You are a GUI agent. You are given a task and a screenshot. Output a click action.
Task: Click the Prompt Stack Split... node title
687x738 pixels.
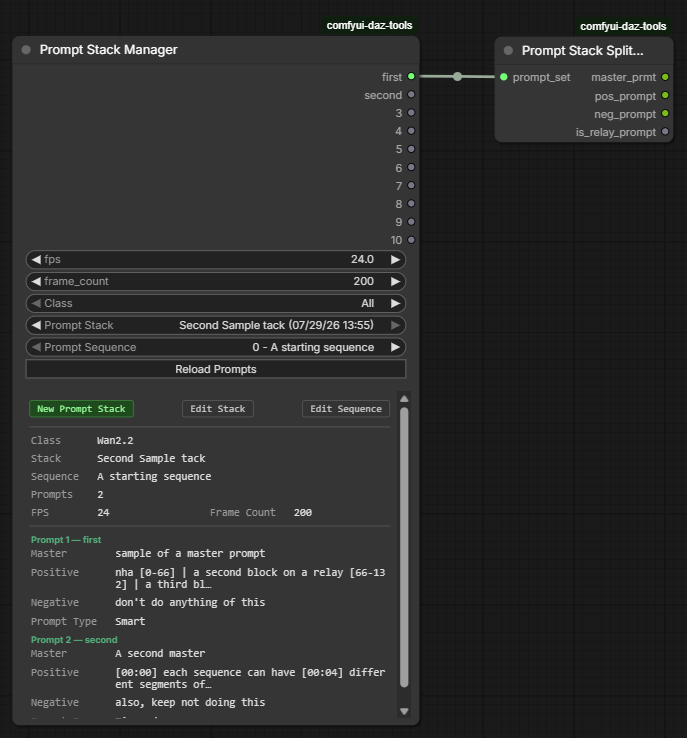tap(583, 51)
